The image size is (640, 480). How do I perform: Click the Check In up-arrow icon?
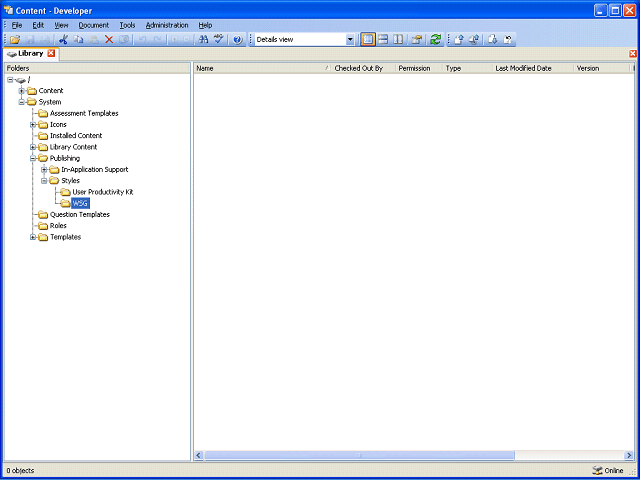(x=459, y=40)
